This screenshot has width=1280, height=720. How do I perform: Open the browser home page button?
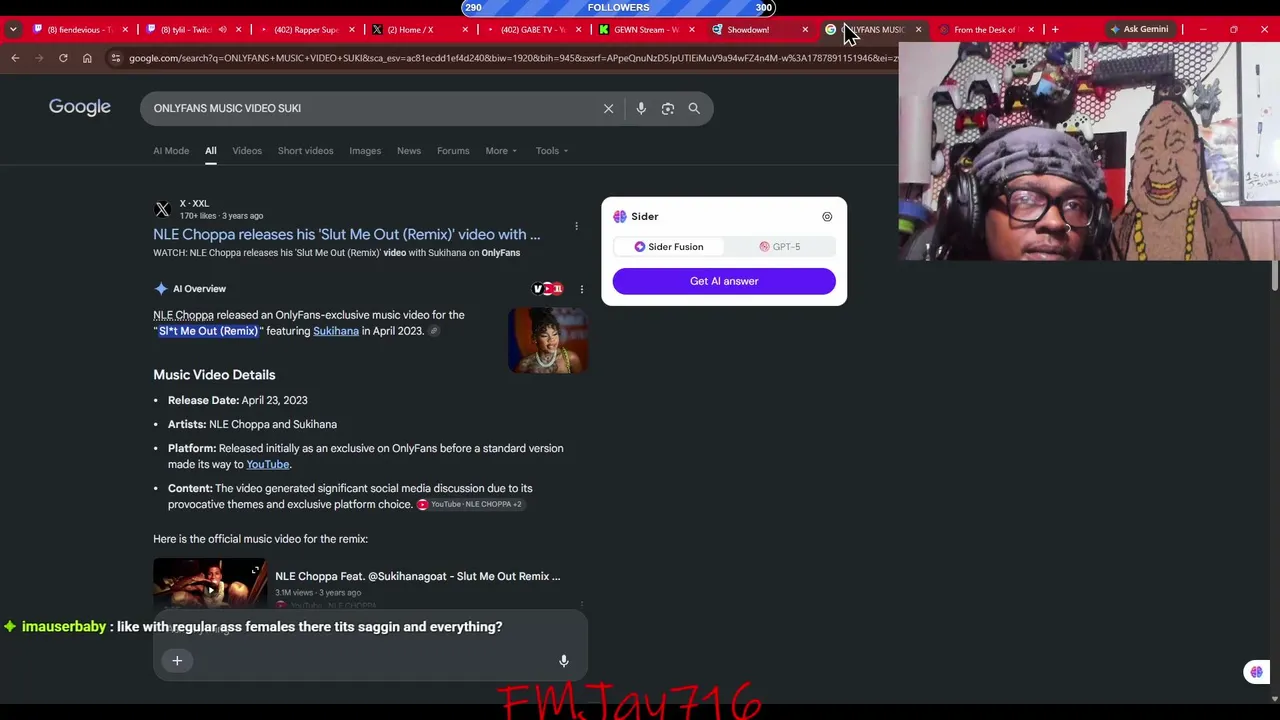pyautogui.click(x=87, y=58)
